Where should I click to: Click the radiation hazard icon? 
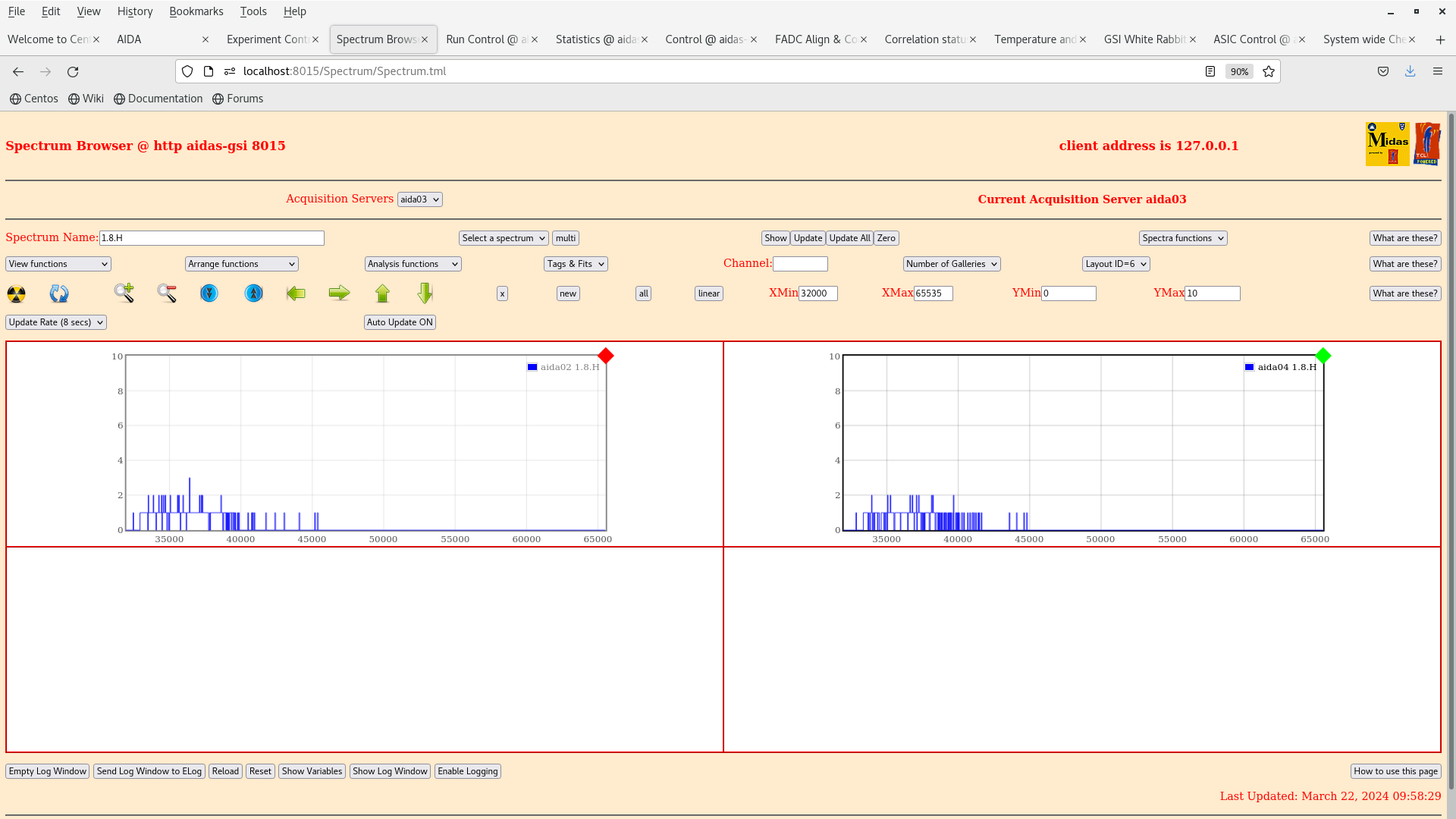16,293
